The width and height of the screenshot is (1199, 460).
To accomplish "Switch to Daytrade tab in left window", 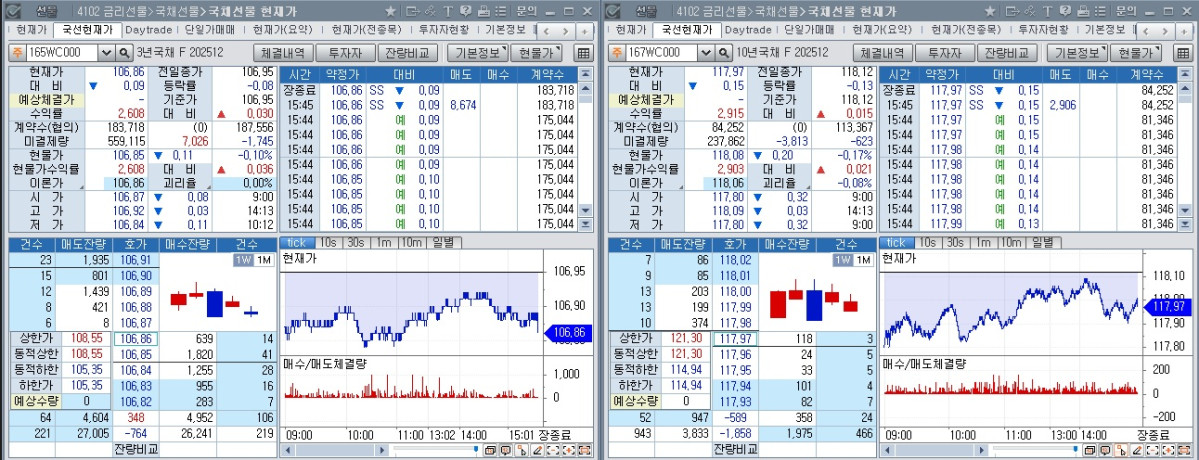I will coord(148,31).
